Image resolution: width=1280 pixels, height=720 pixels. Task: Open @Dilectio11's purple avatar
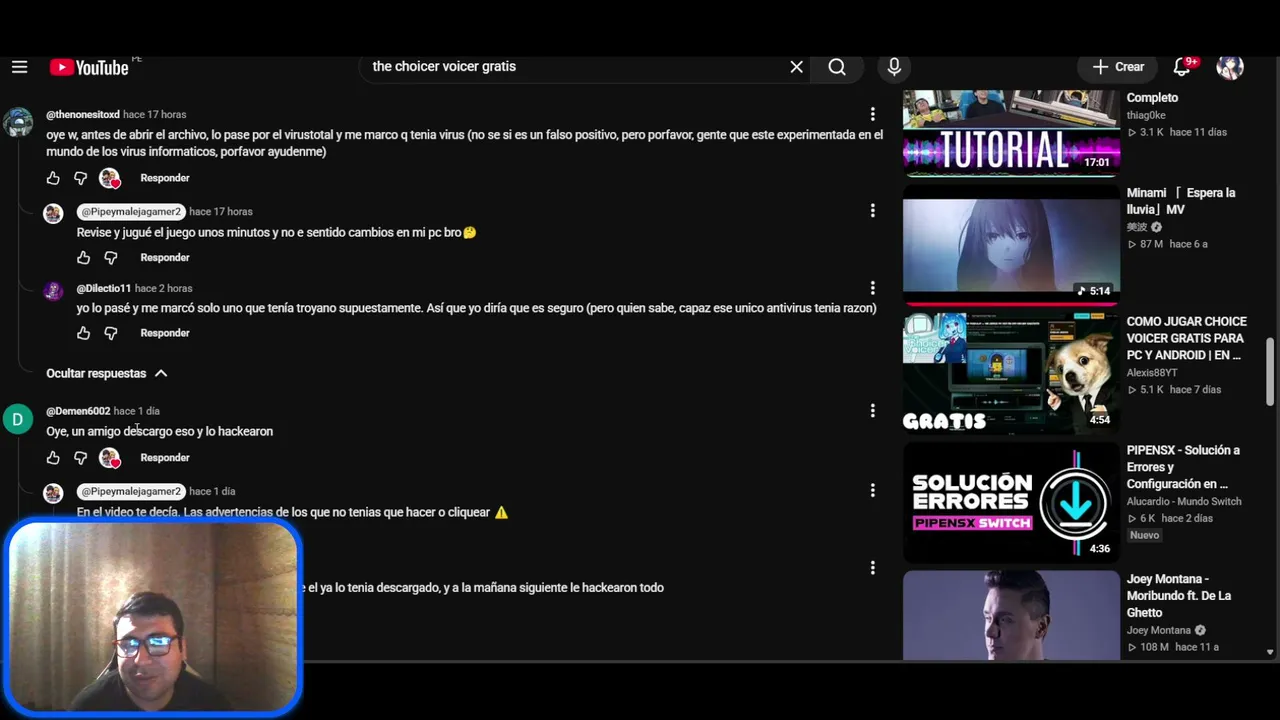pyautogui.click(x=54, y=291)
